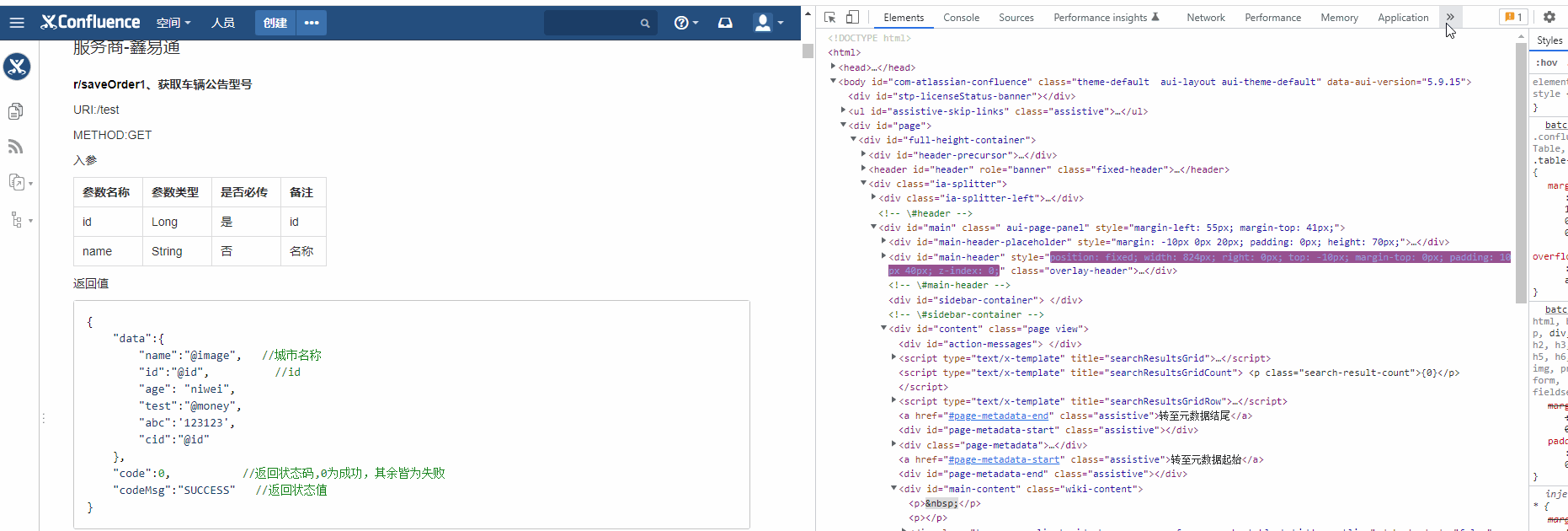Open the Blog RSS icon in sidebar
1568x531 pixels.
pos(16,147)
